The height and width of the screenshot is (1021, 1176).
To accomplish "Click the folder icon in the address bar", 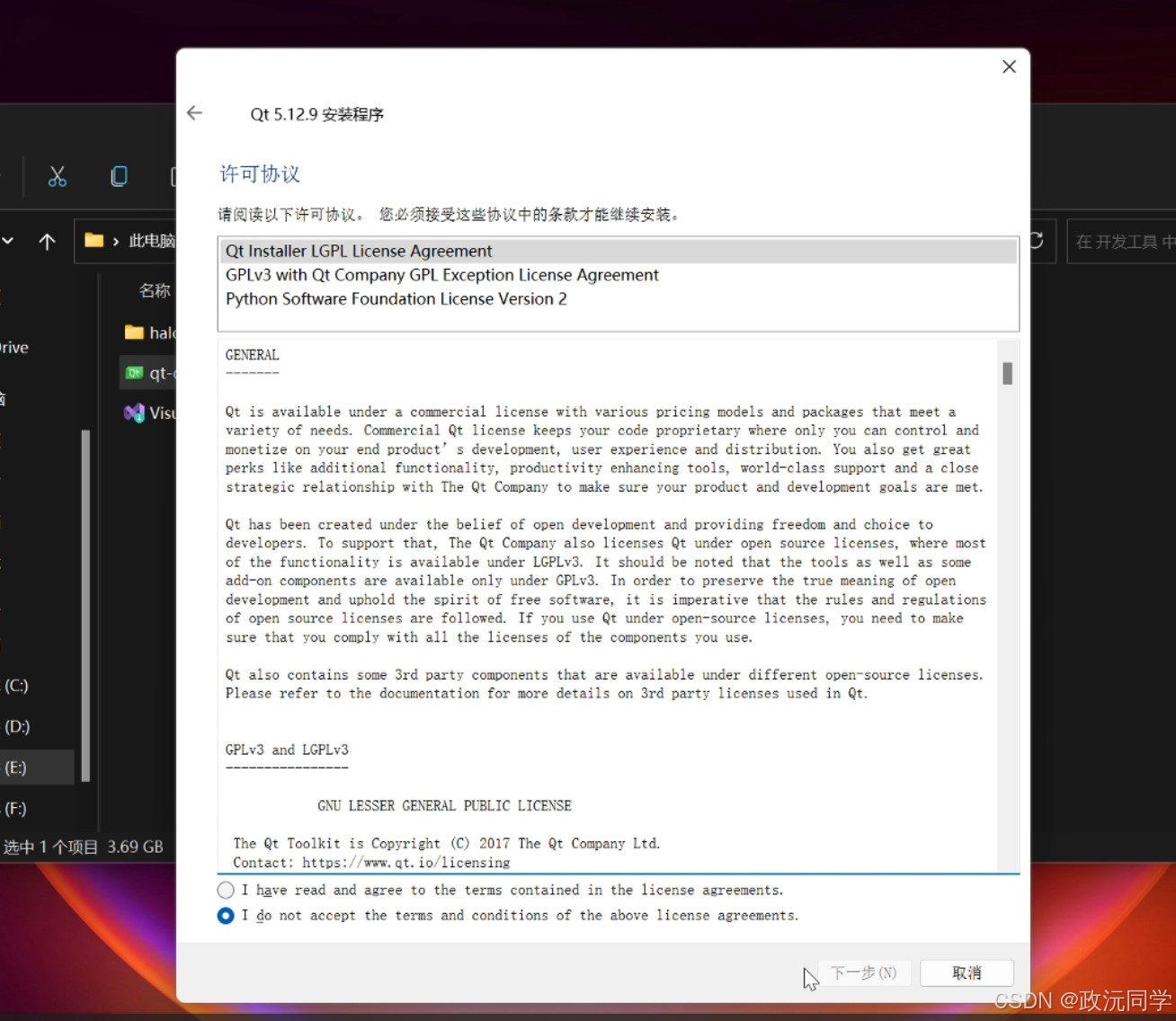I will click(94, 240).
